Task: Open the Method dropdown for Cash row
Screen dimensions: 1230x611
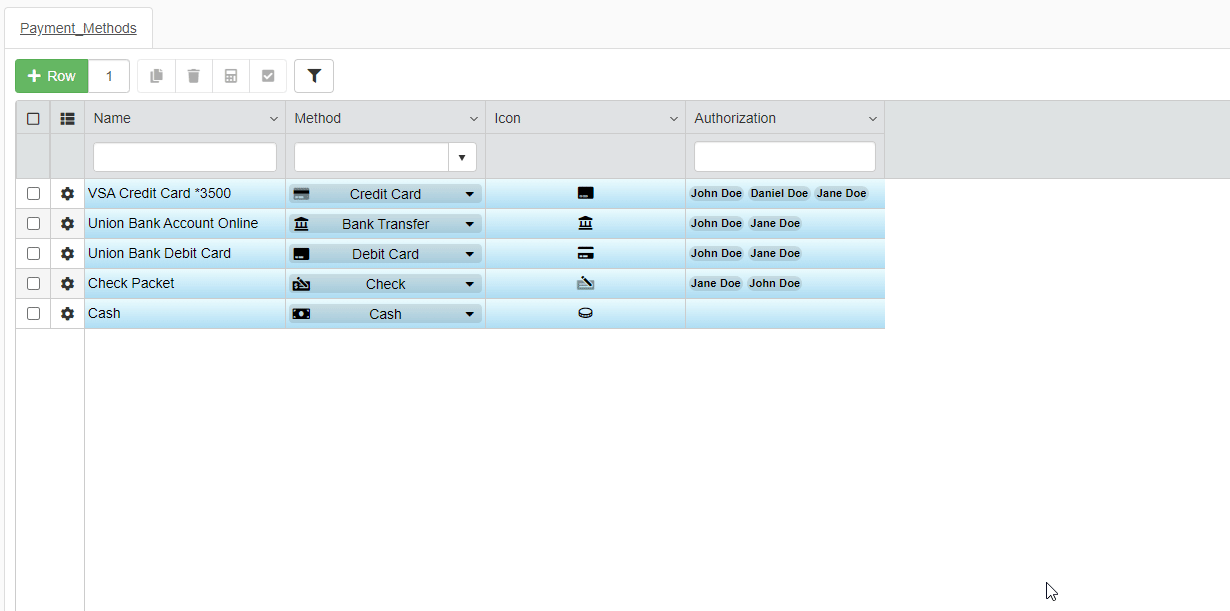Action: pos(469,314)
